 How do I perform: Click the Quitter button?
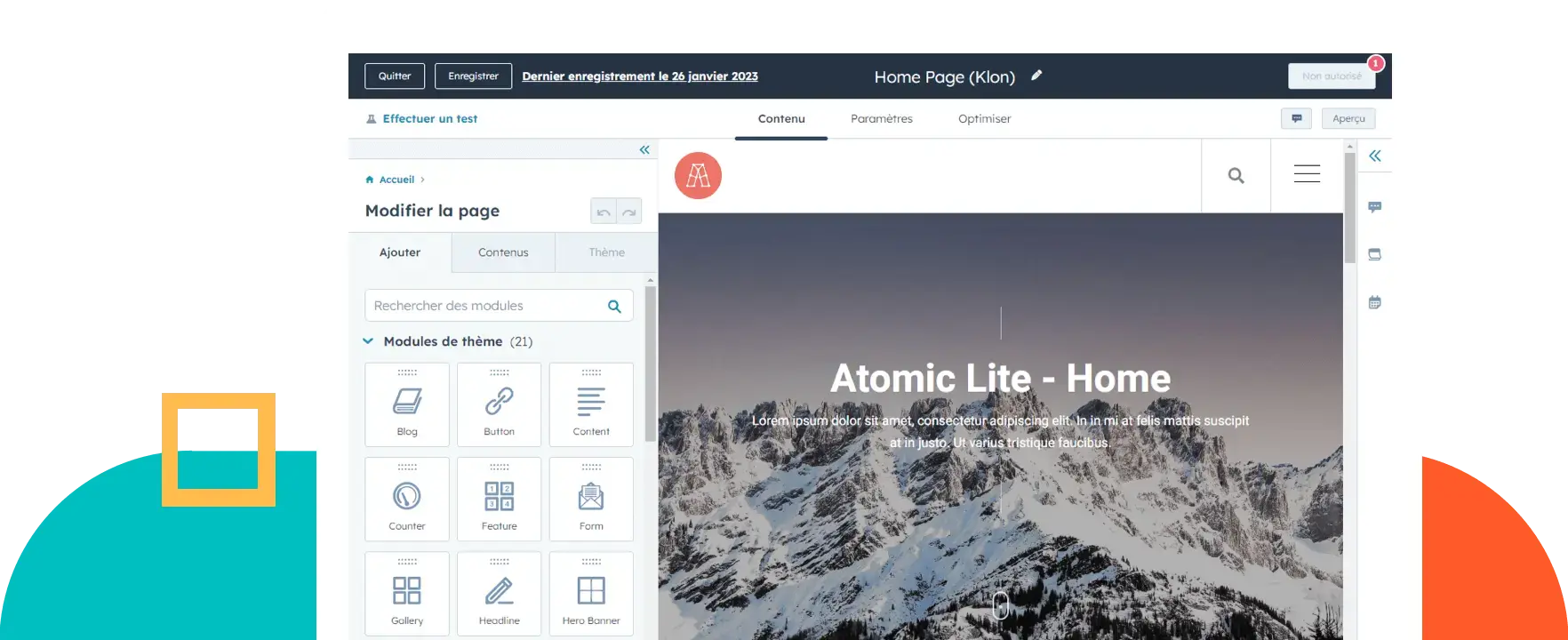395,76
